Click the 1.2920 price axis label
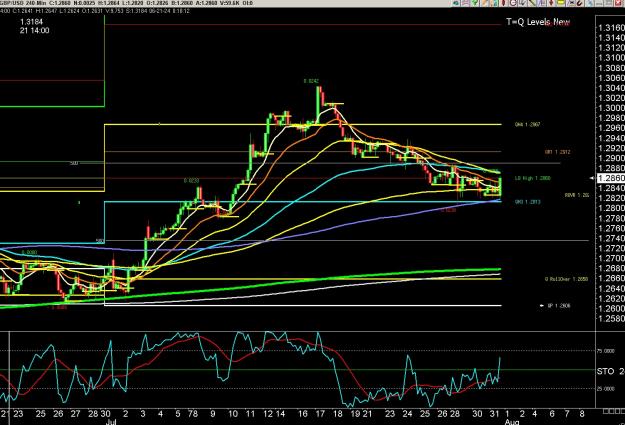625x425 pixels. click(611, 148)
